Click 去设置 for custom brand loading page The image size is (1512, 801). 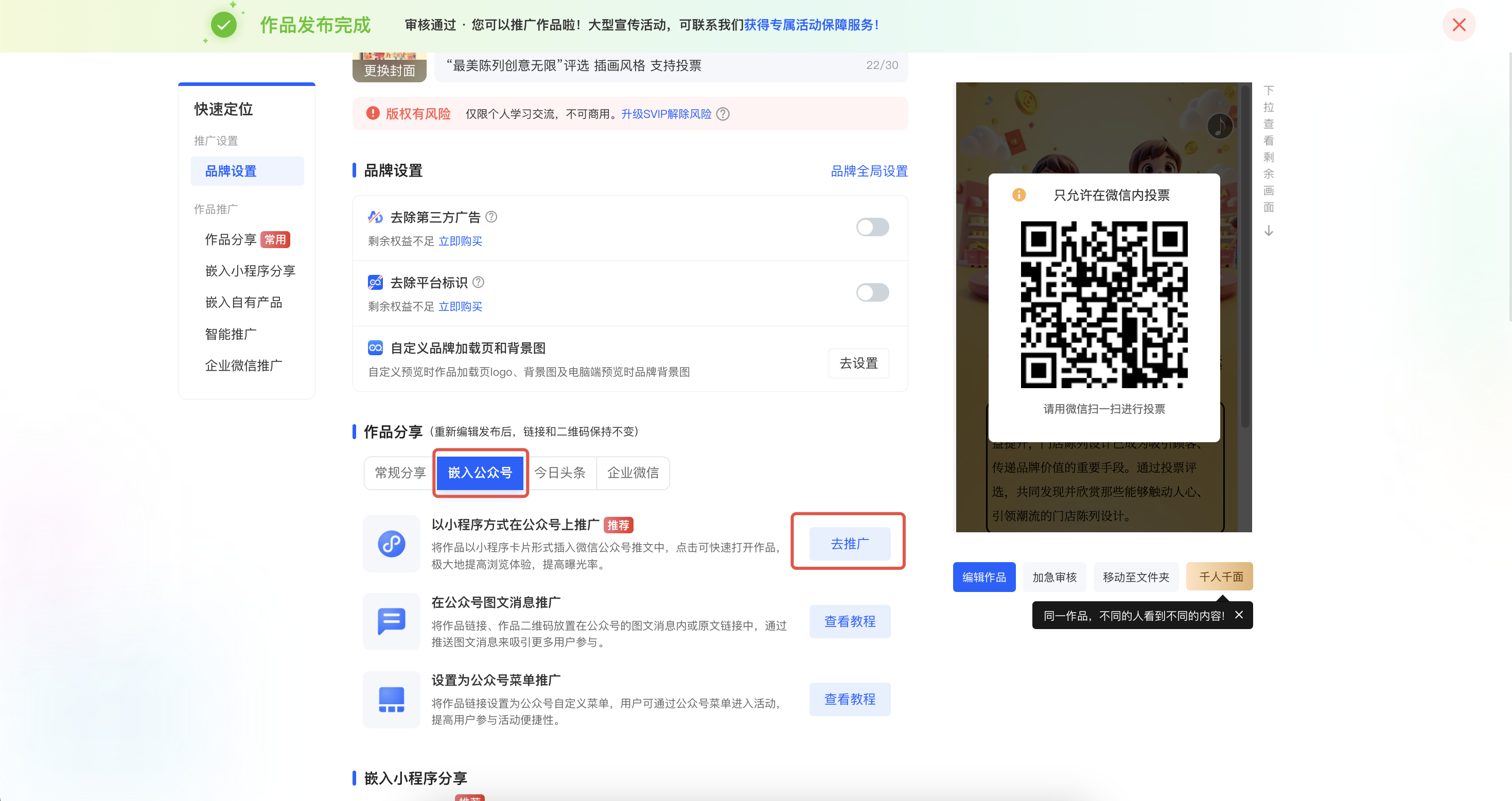(x=859, y=363)
